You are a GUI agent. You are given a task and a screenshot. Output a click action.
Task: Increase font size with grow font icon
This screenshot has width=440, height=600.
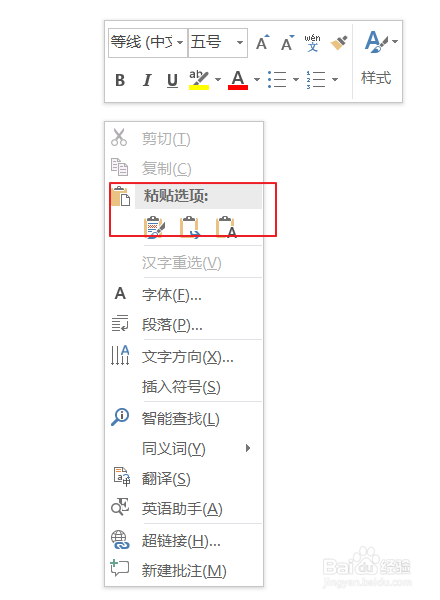click(x=262, y=43)
